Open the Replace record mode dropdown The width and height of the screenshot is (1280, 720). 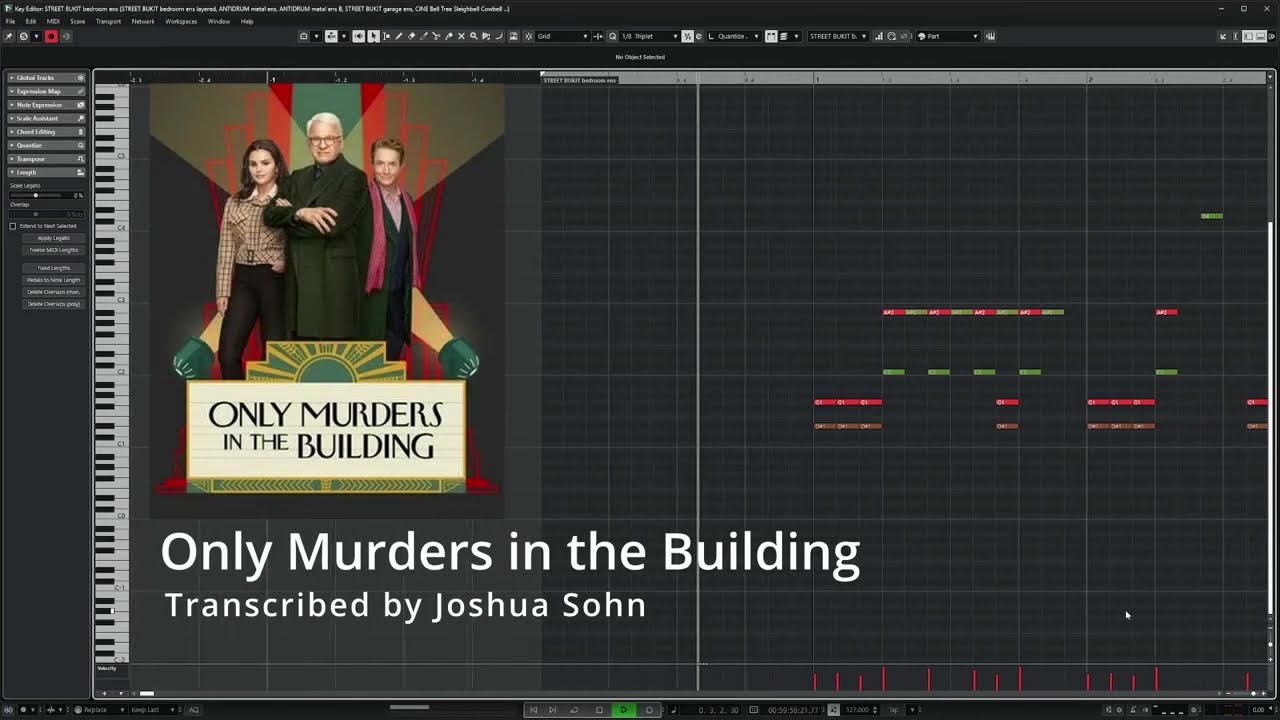click(99, 710)
